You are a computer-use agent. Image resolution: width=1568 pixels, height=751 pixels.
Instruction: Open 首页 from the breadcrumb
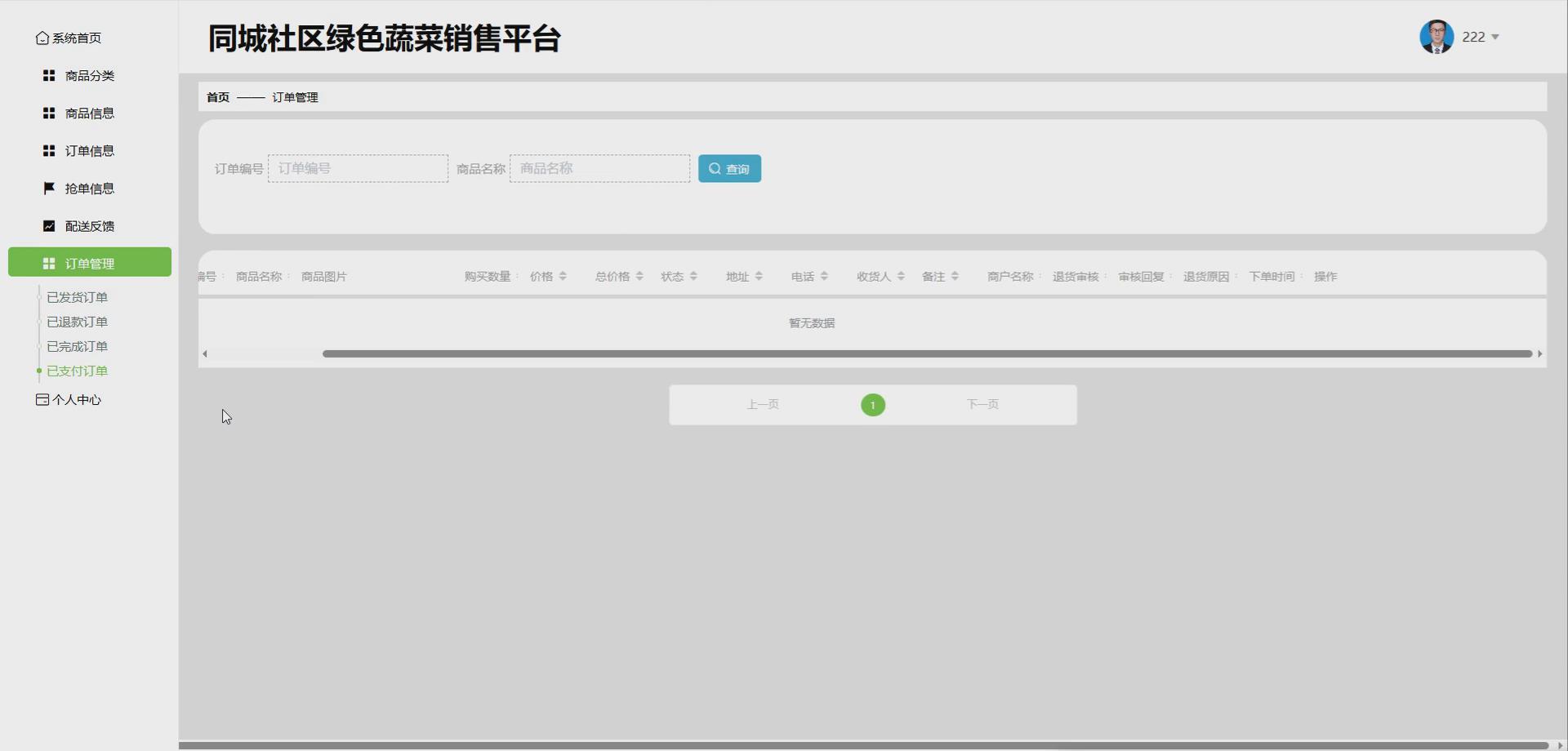point(217,96)
